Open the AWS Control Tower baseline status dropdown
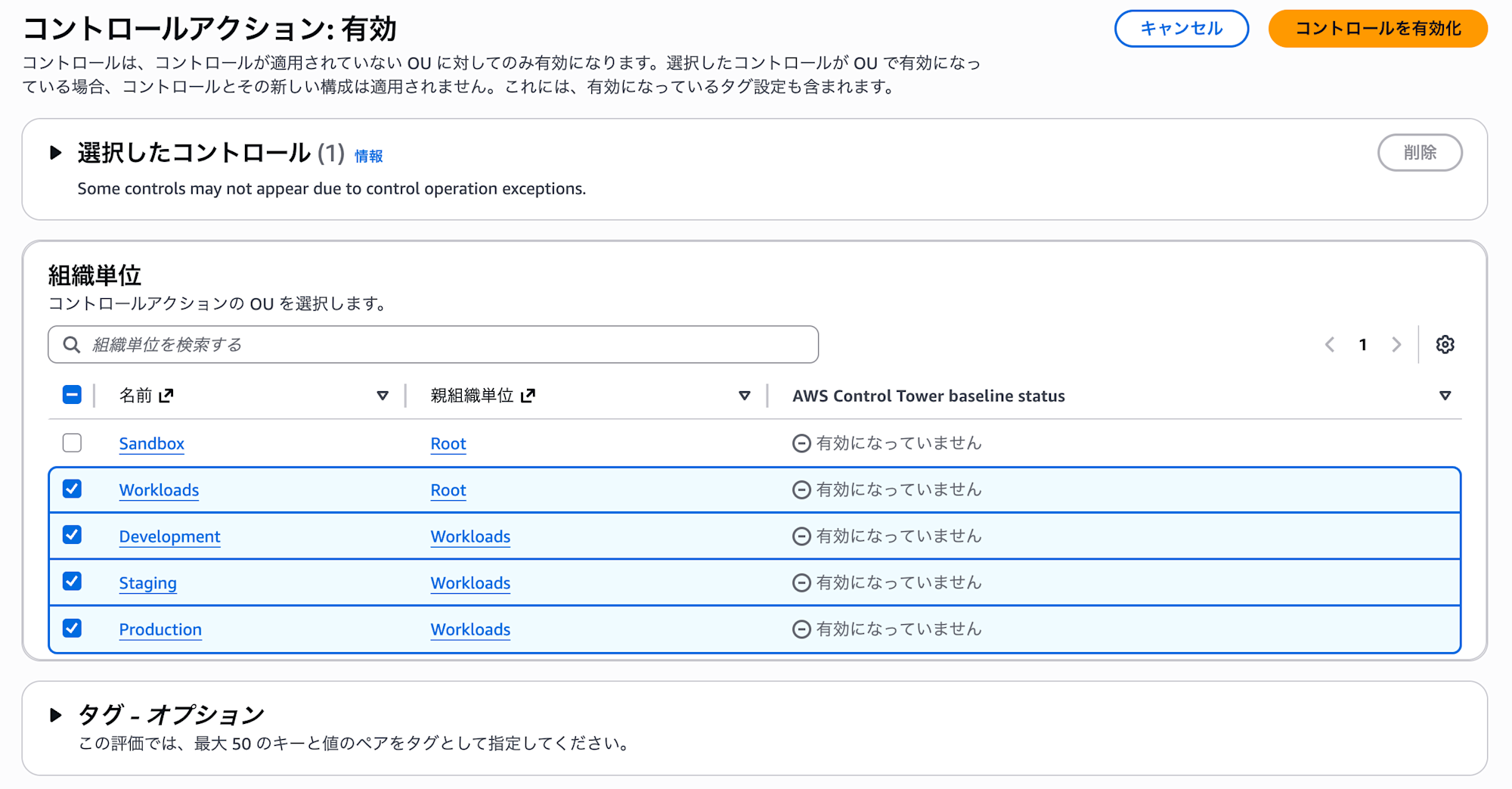The image size is (1512, 789). (1445, 395)
